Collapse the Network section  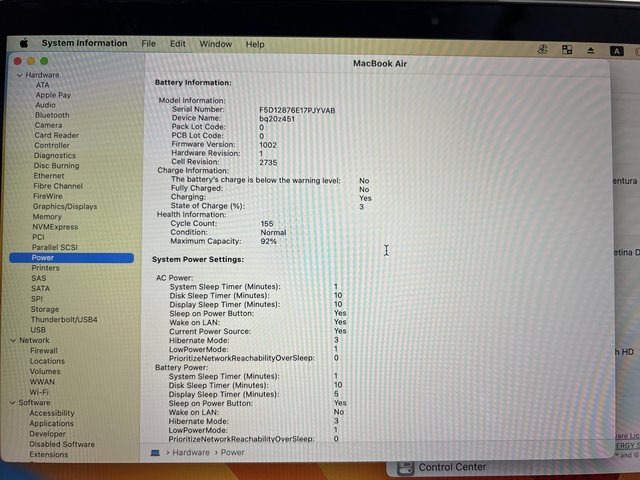pyautogui.click(x=13, y=340)
